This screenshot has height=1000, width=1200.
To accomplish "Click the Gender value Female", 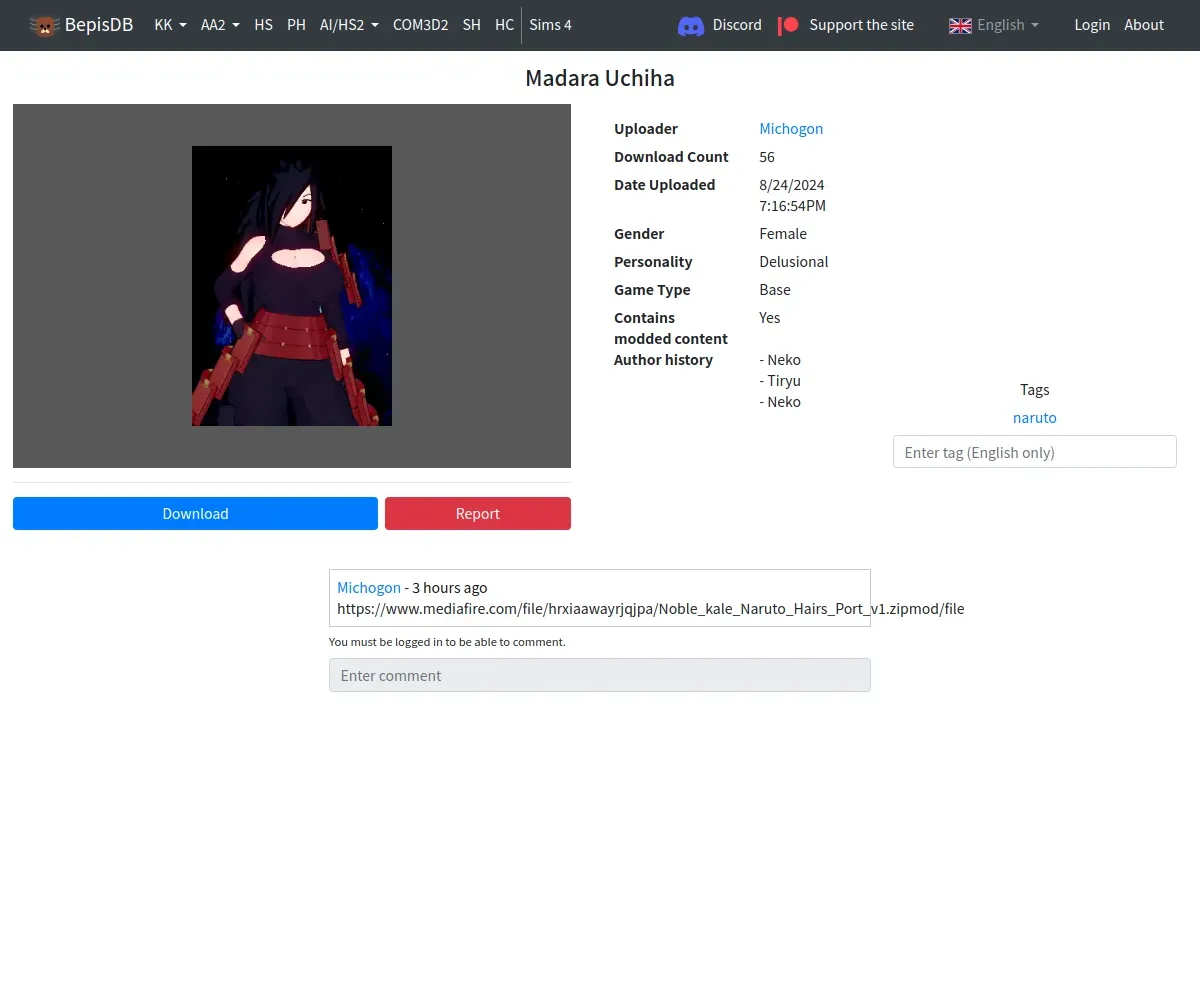I will pyautogui.click(x=783, y=234).
